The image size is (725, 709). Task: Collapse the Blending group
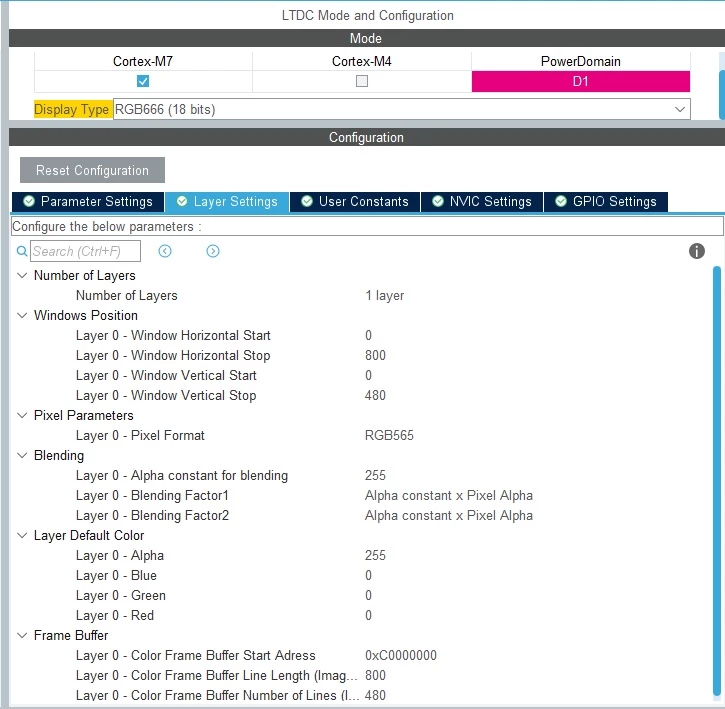[x=22, y=456]
